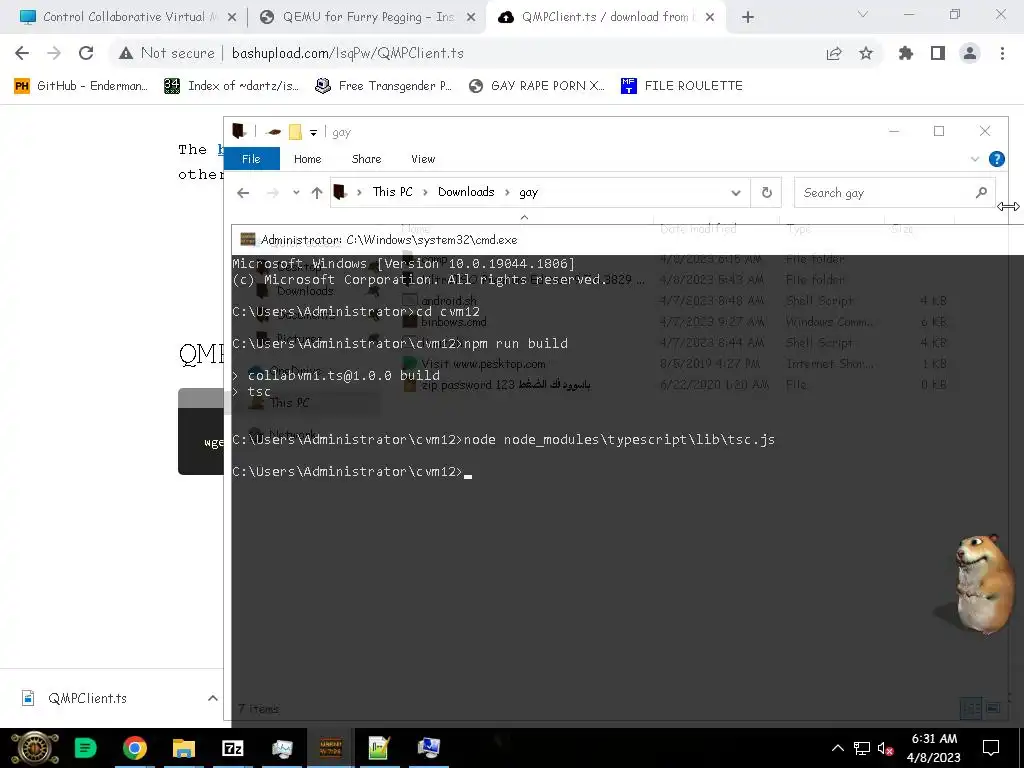Open Explorer help question mark
The width and height of the screenshot is (1024, 768).
(997, 159)
